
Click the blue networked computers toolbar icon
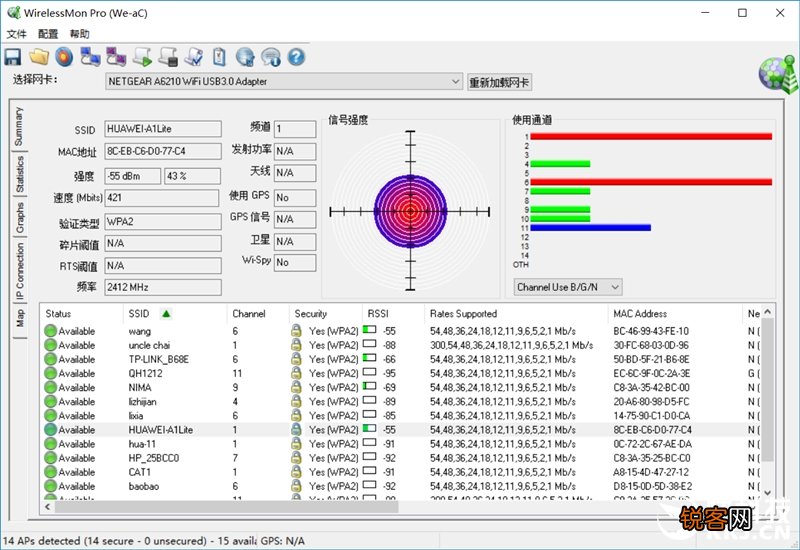click(x=90, y=57)
